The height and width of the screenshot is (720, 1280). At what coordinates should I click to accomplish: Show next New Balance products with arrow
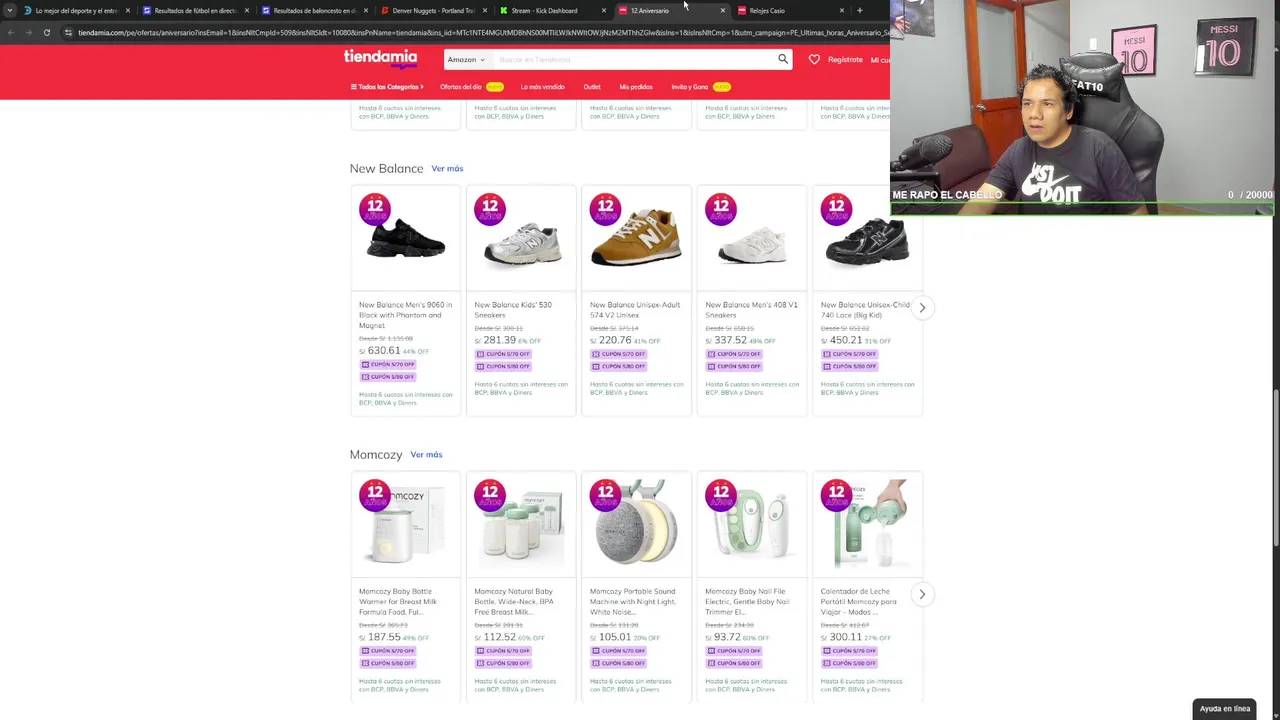[x=922, y=308]
